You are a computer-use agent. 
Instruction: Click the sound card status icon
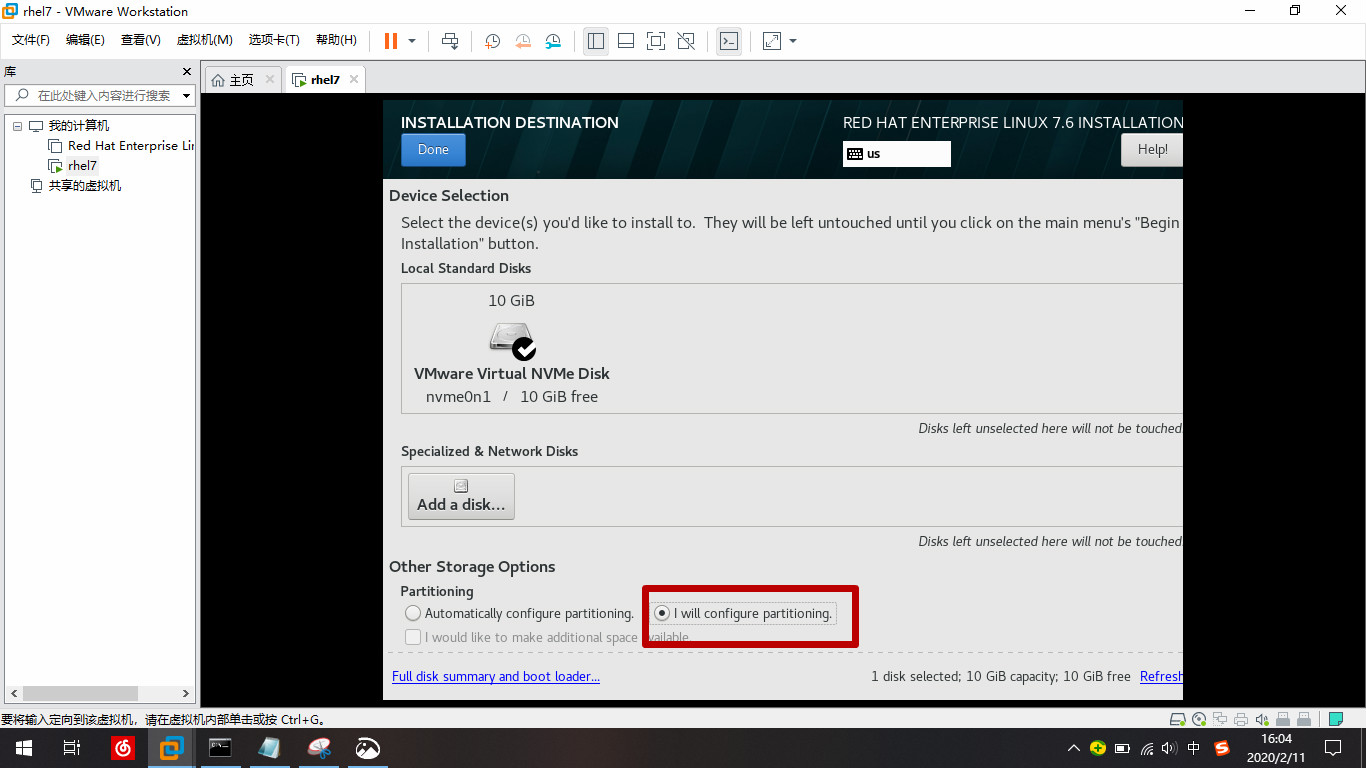coord(1262,719)
